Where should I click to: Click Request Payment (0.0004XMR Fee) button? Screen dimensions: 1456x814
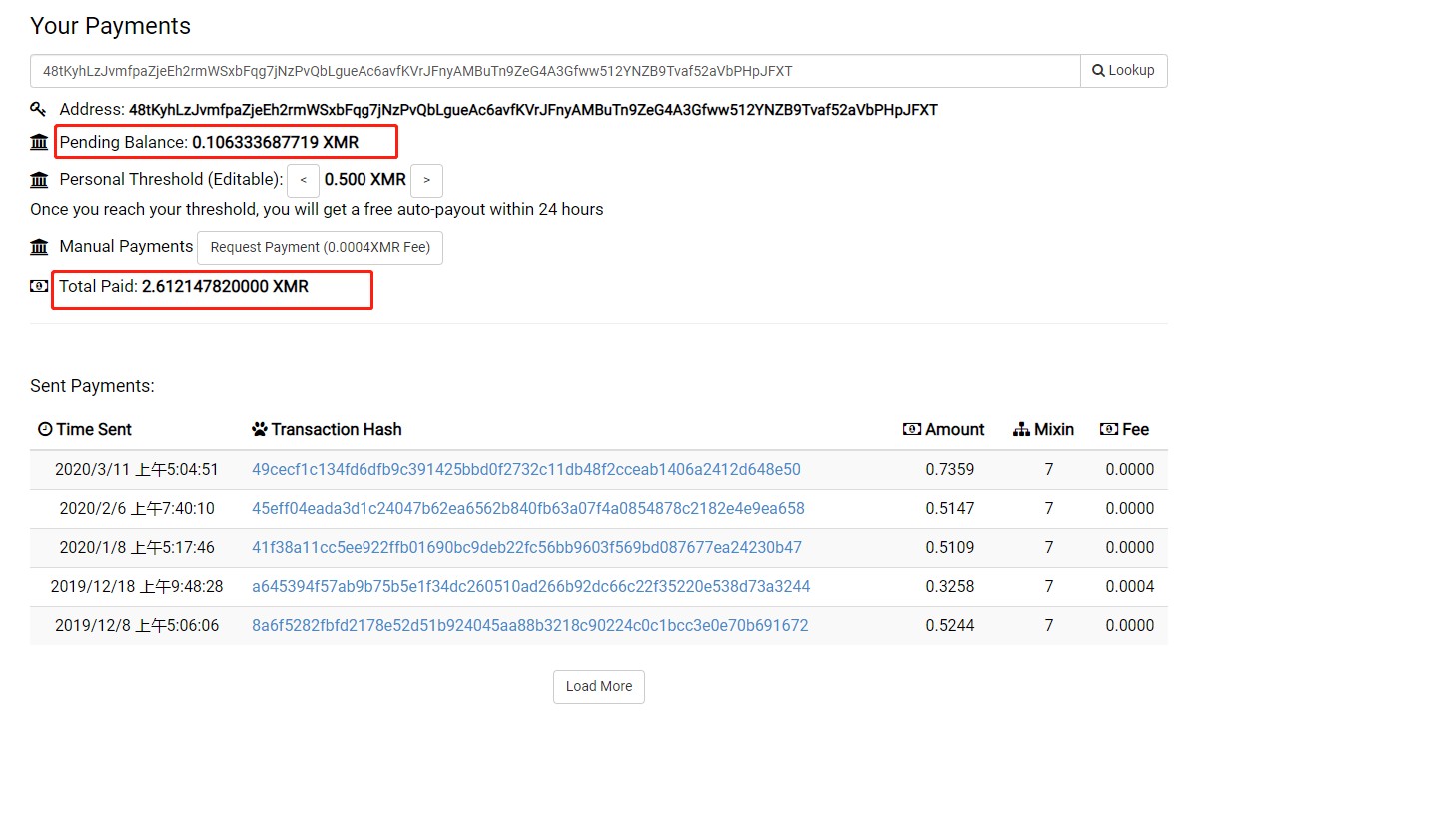pos(320,247)
